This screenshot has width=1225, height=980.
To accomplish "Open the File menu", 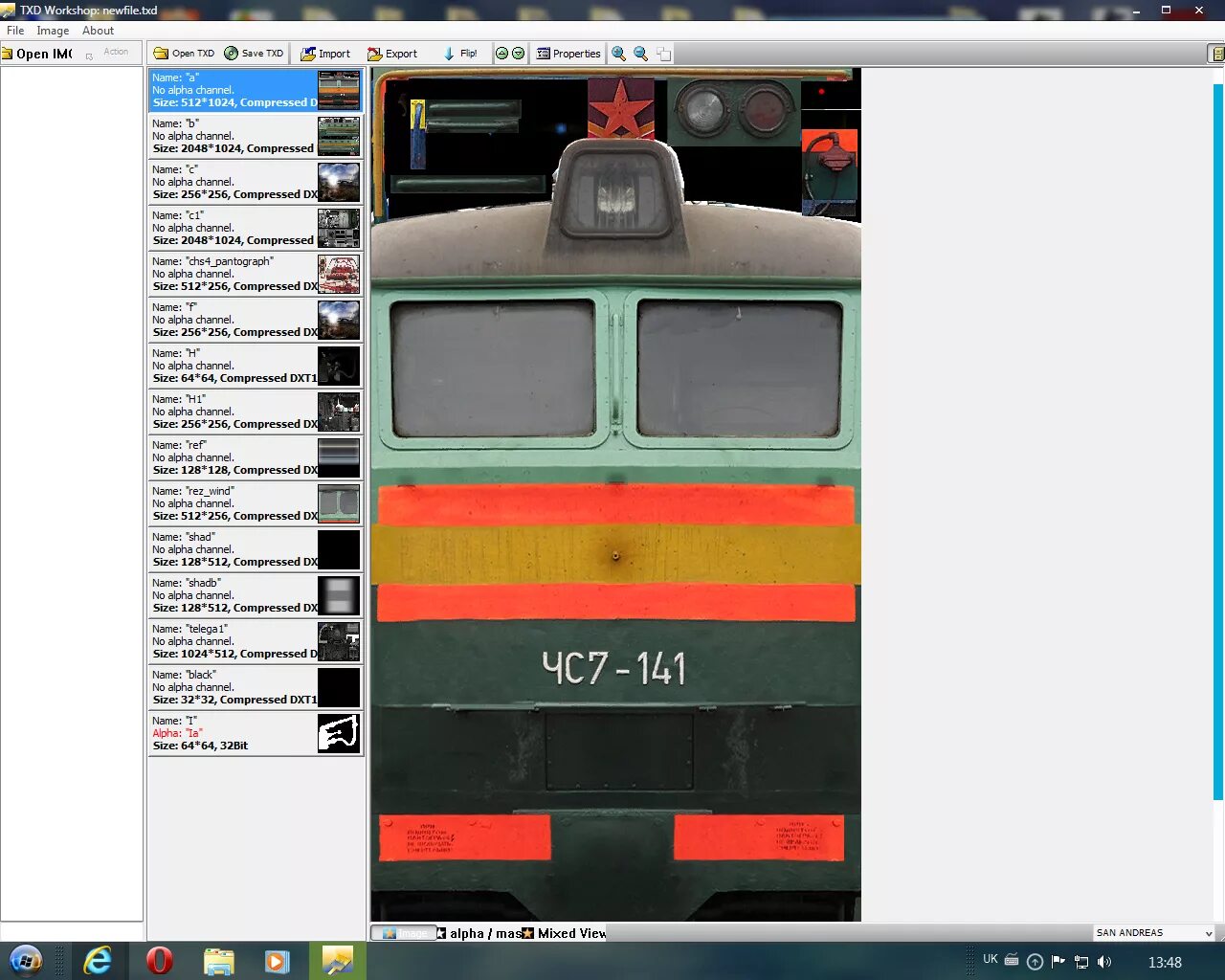I will click(x=15, y=31).
